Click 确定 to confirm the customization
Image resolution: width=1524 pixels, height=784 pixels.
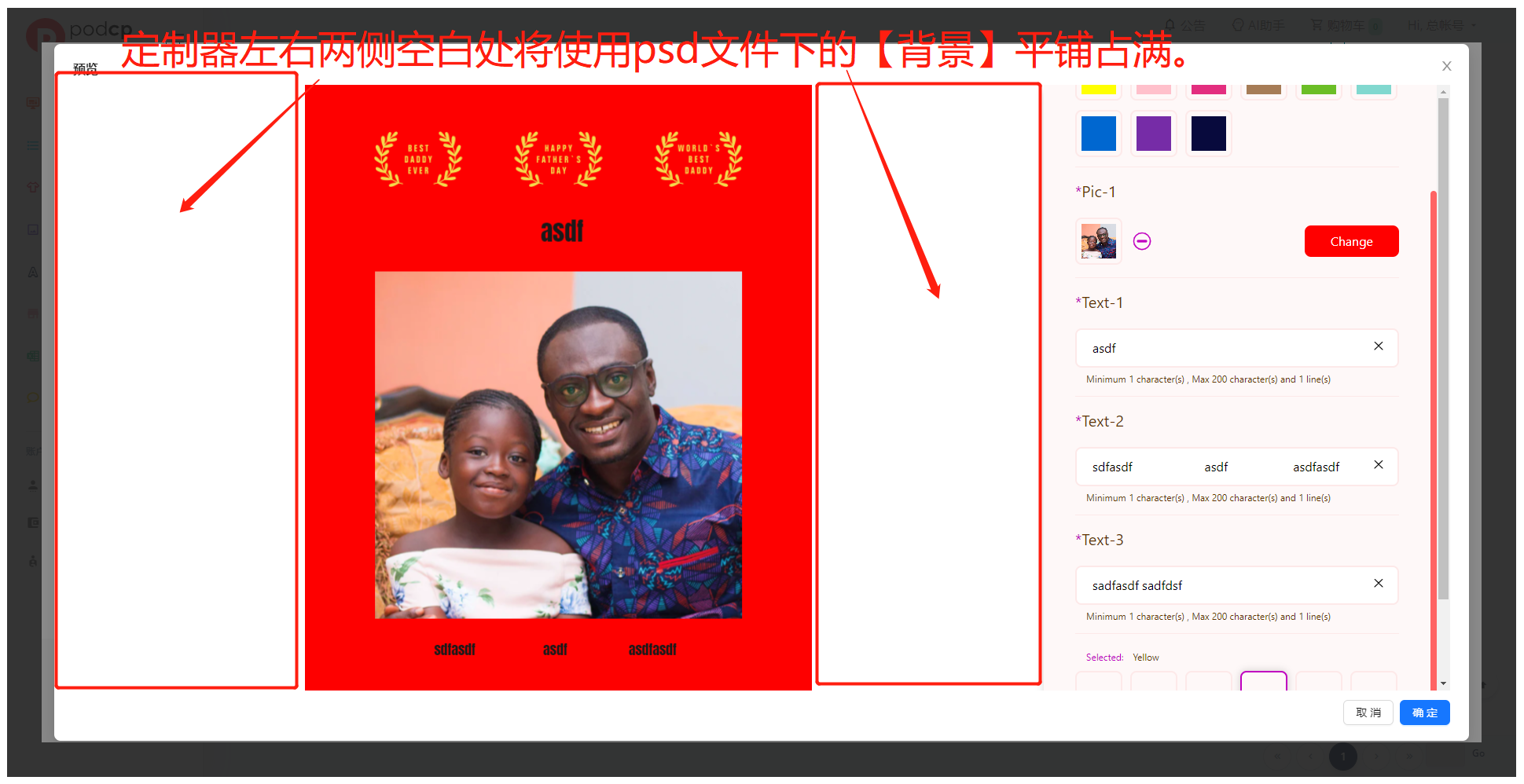pos(1424,713)
